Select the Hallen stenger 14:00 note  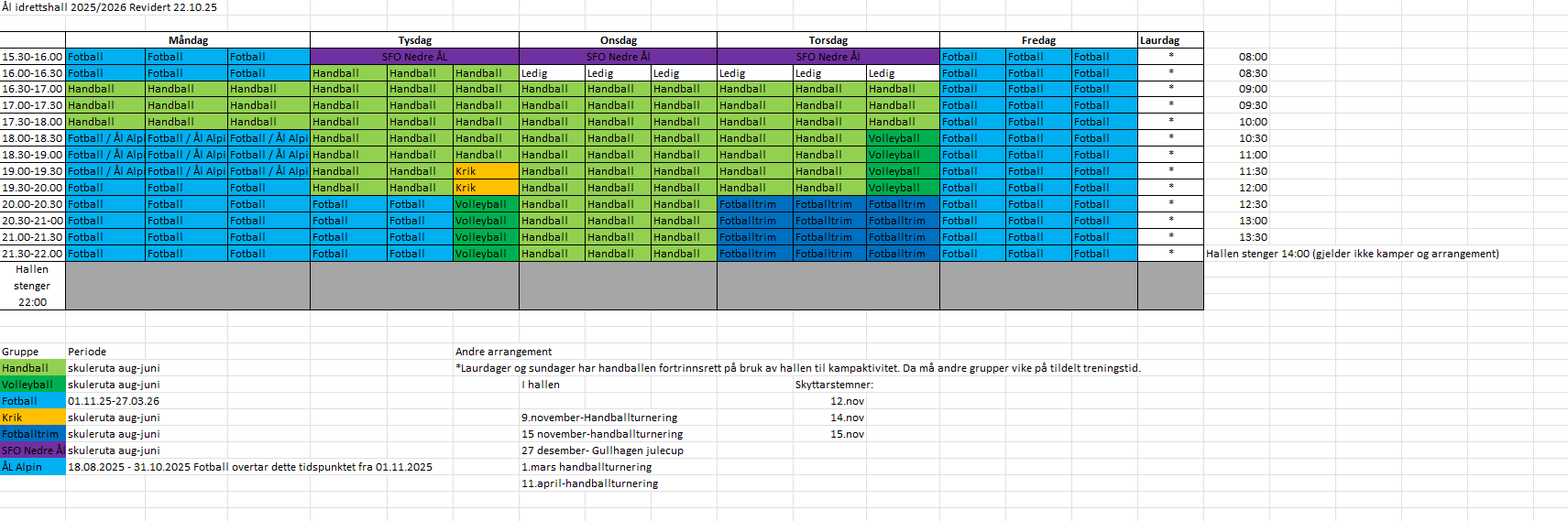tap(1352, 254)
